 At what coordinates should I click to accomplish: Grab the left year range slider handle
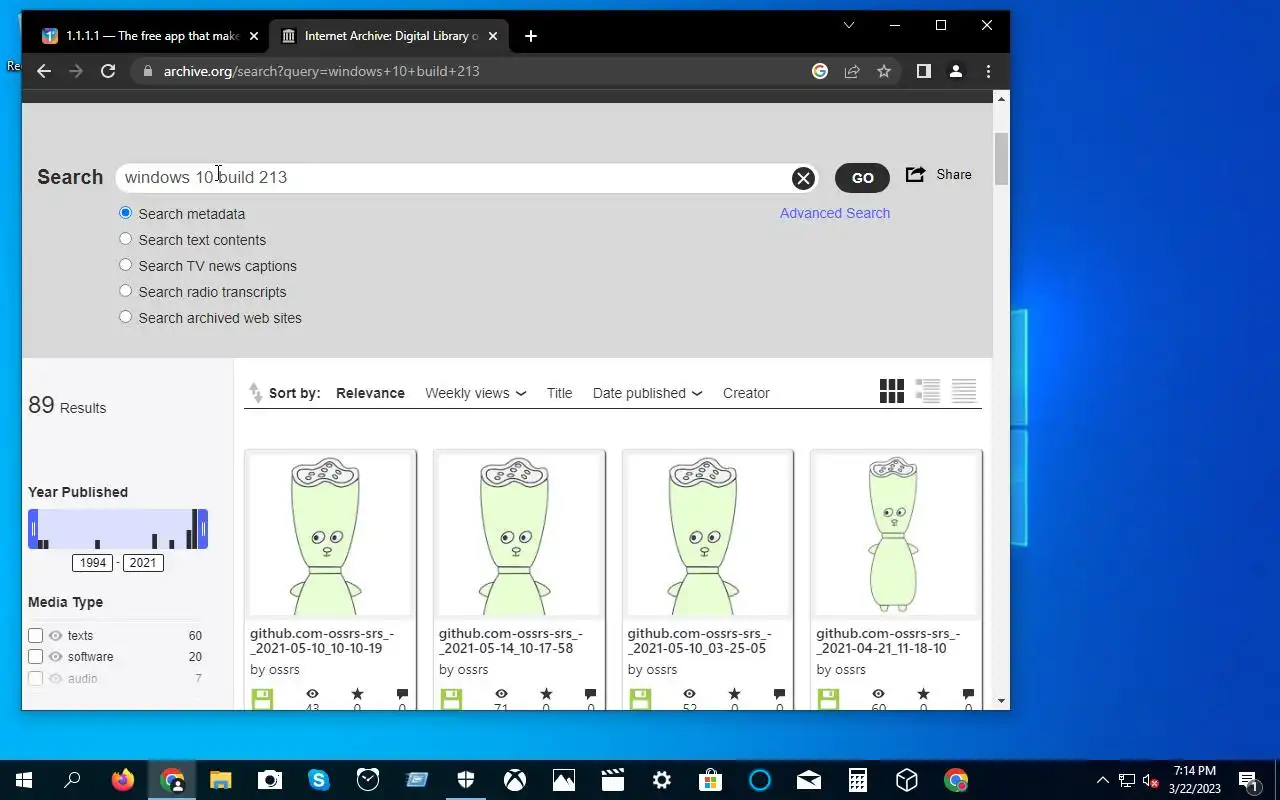tap(33, 529)
